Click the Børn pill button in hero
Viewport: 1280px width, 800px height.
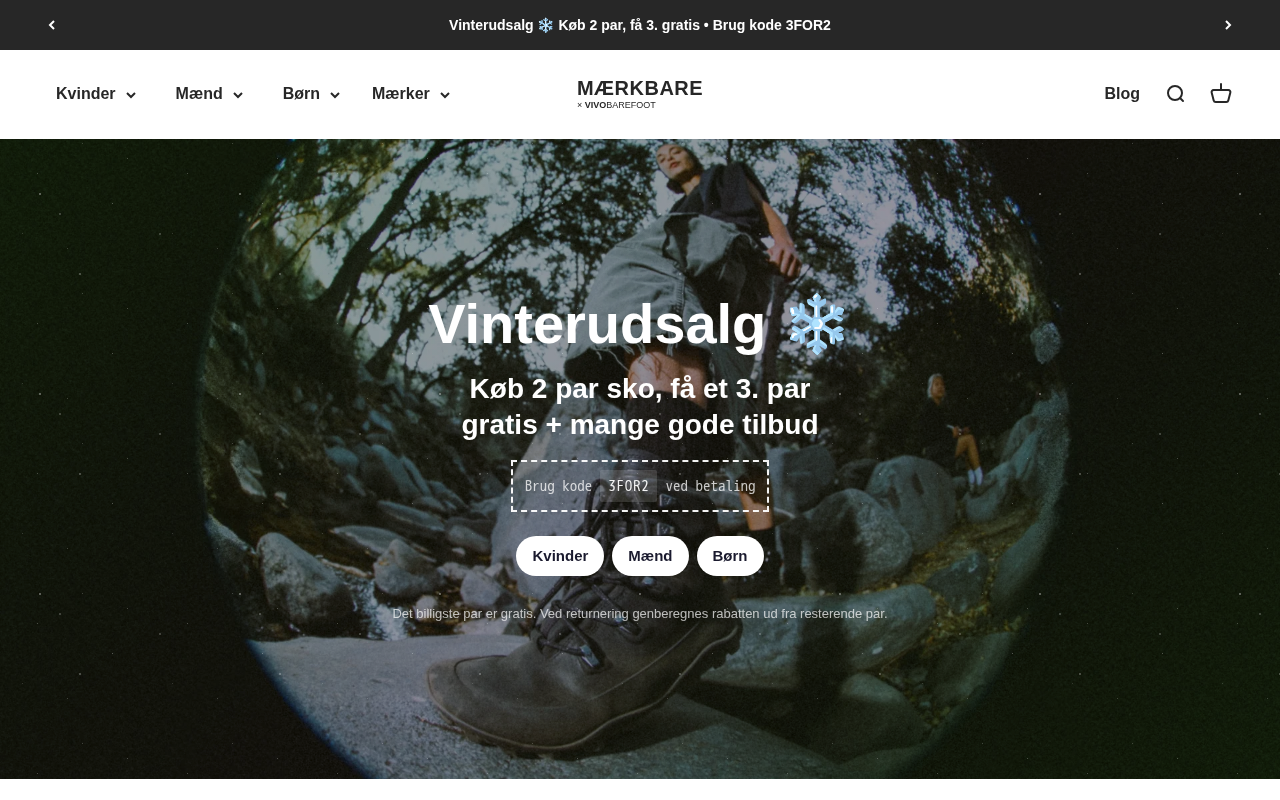730,556
